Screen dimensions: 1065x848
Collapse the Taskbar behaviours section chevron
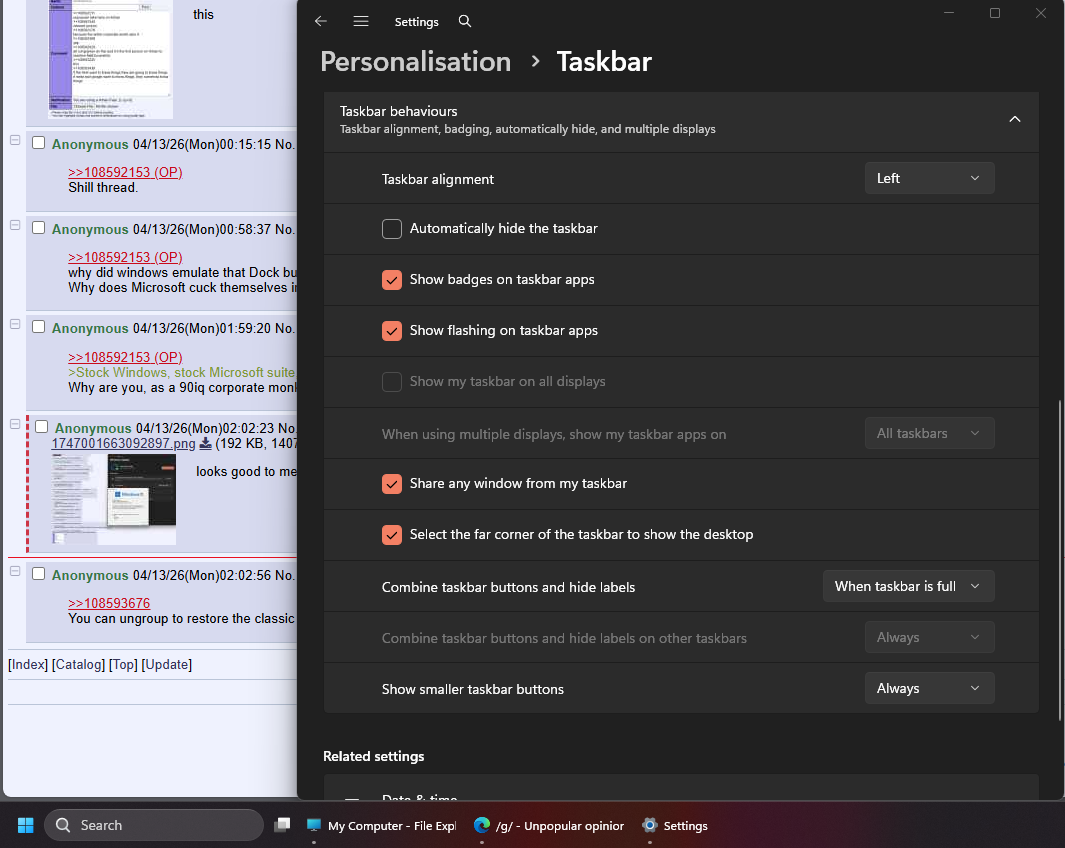pos(1015,119)
